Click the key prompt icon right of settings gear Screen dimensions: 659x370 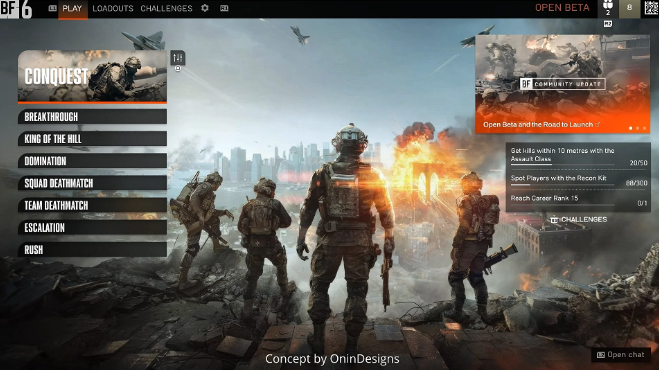pos(224,8)
